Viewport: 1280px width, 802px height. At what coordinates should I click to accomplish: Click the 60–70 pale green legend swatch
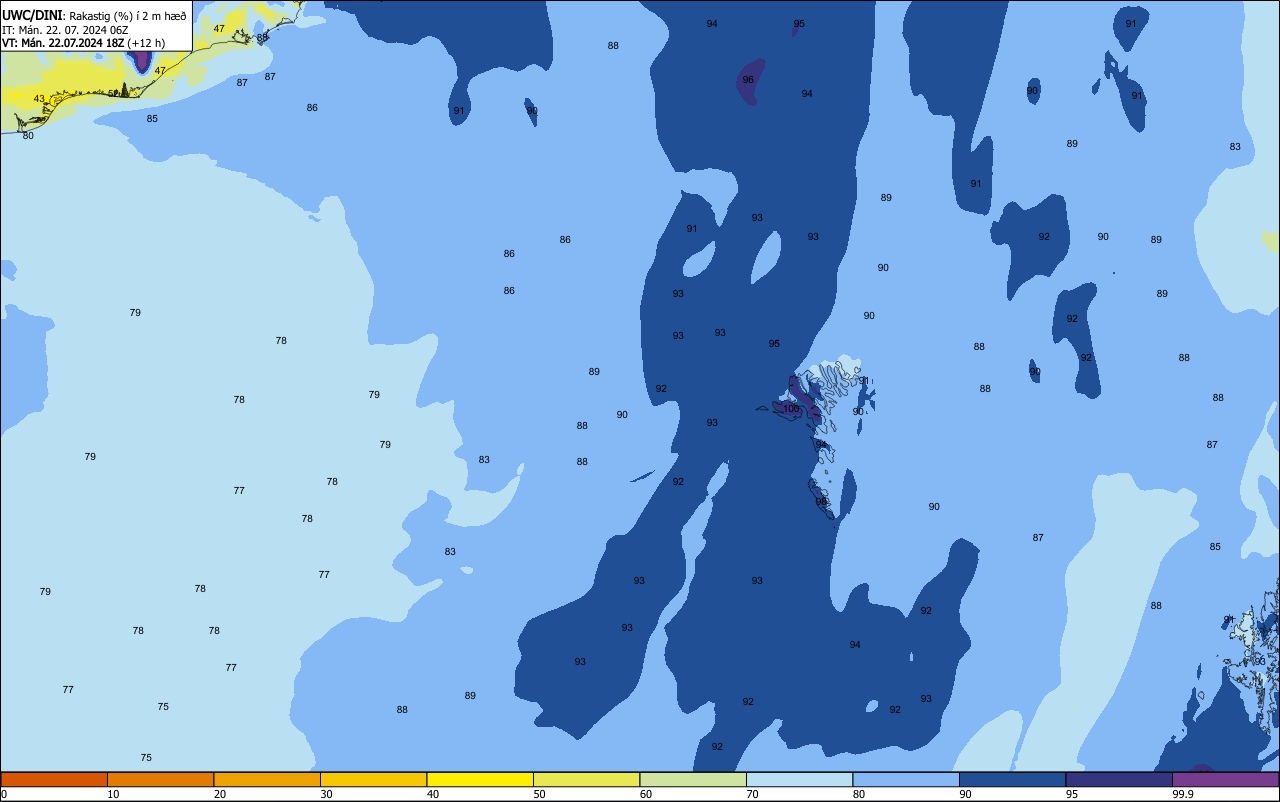(x=693, y=779)
